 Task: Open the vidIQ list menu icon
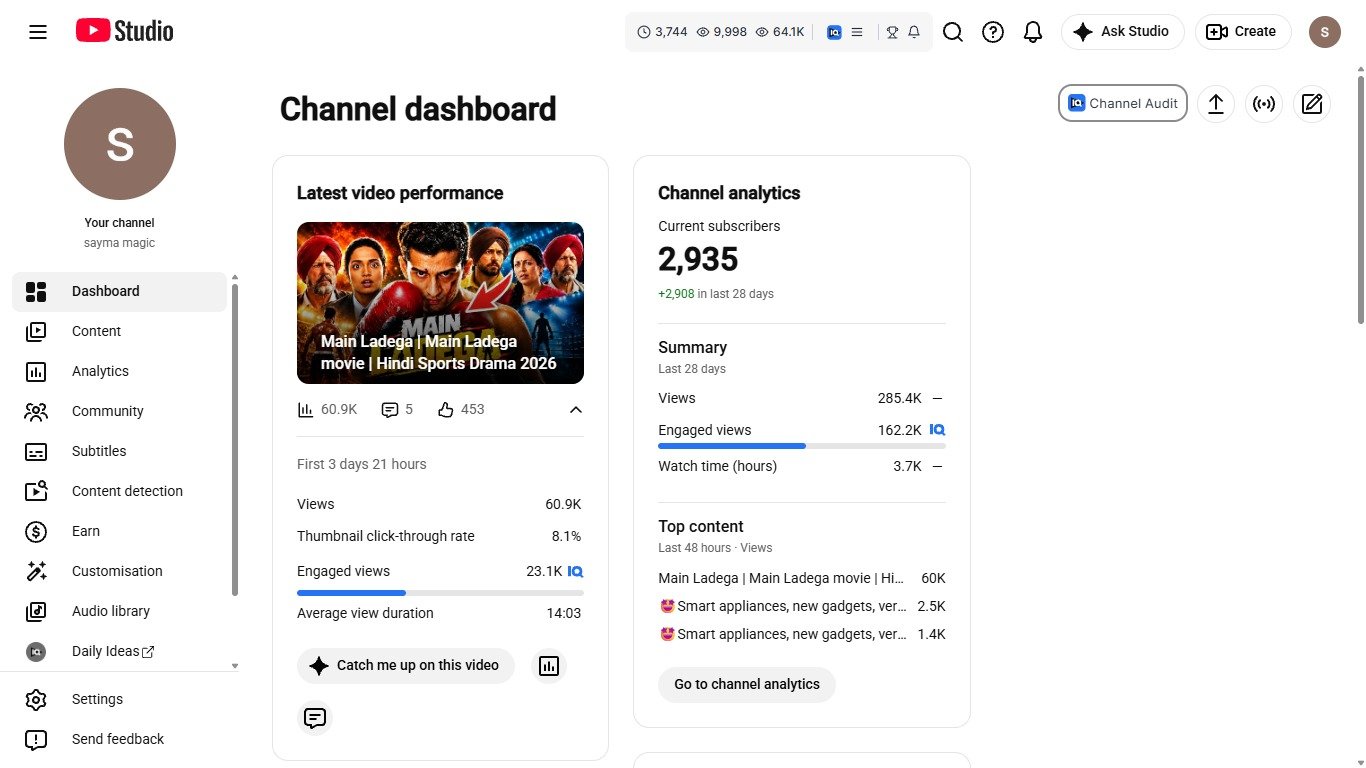click(x=857, y=32)
